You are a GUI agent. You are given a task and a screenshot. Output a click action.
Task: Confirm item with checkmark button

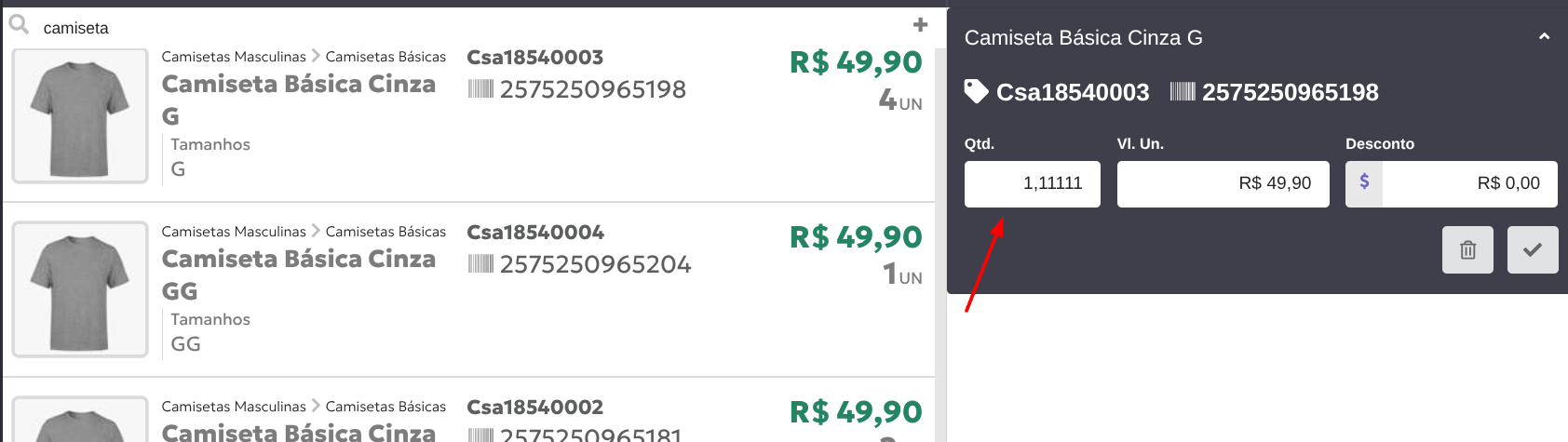coord(1533,249)
